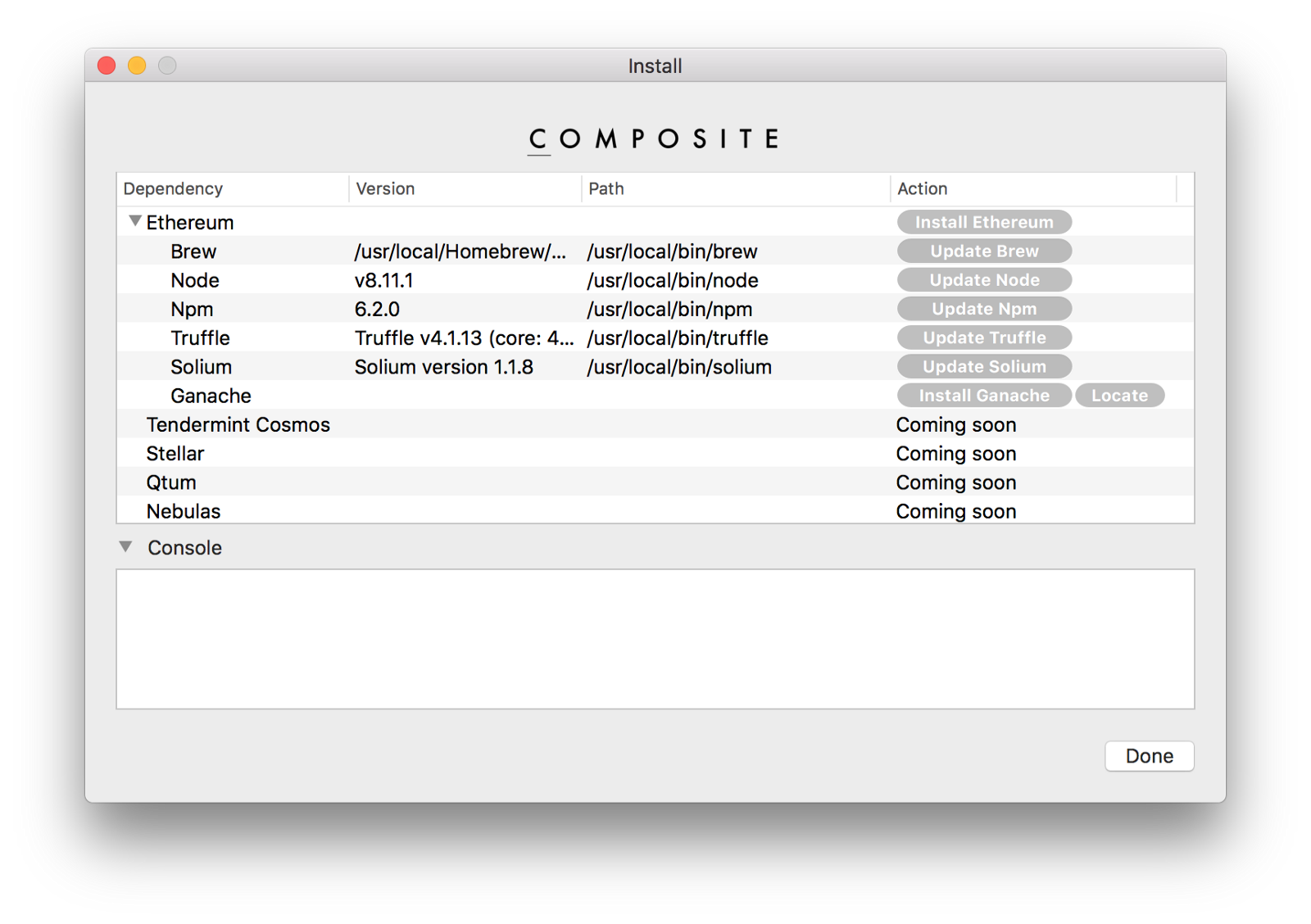
Task: Click the /usr/local/bin/solium path
Action: click(x=679, y=367)
